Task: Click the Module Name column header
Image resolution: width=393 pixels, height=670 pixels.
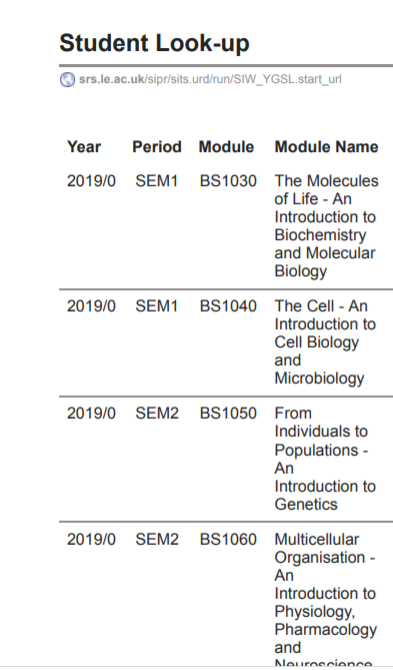Action: [x=326, y=147]
